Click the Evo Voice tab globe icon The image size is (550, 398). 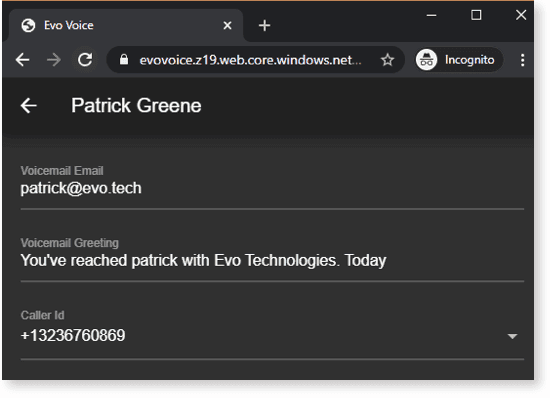[28, 25]
